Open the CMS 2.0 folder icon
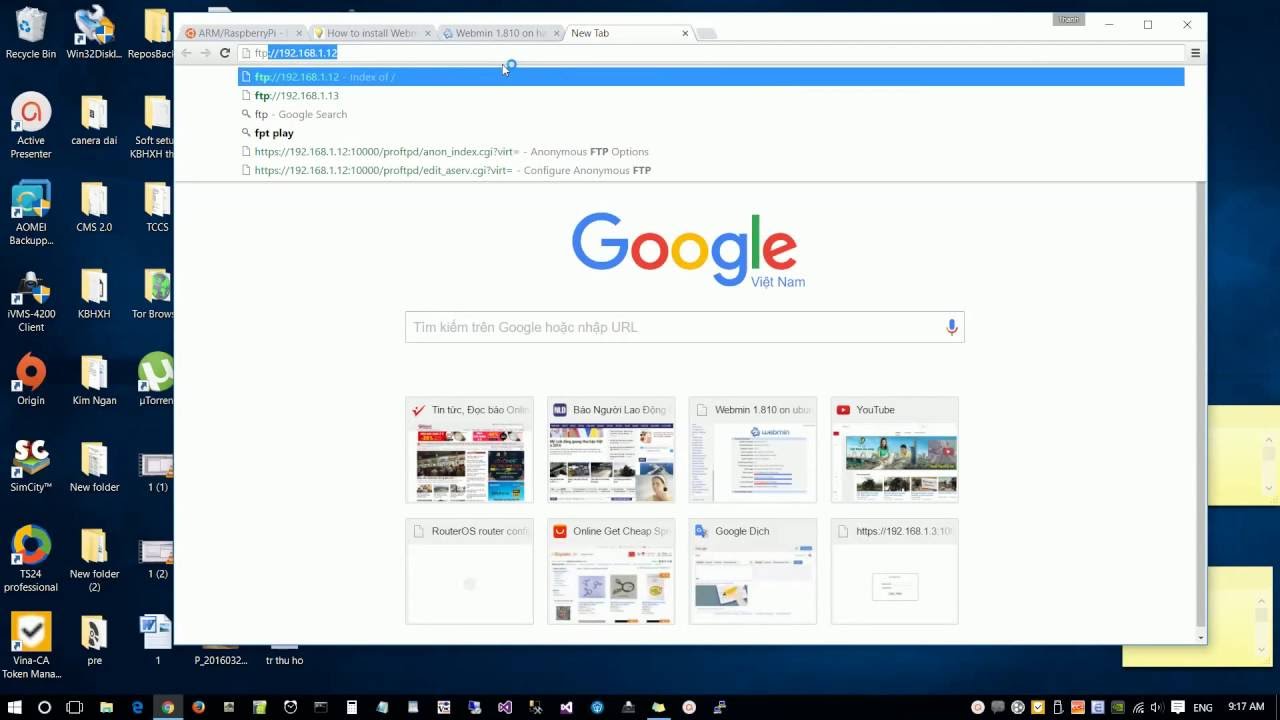1280x720 pixels. coord(94,207)
